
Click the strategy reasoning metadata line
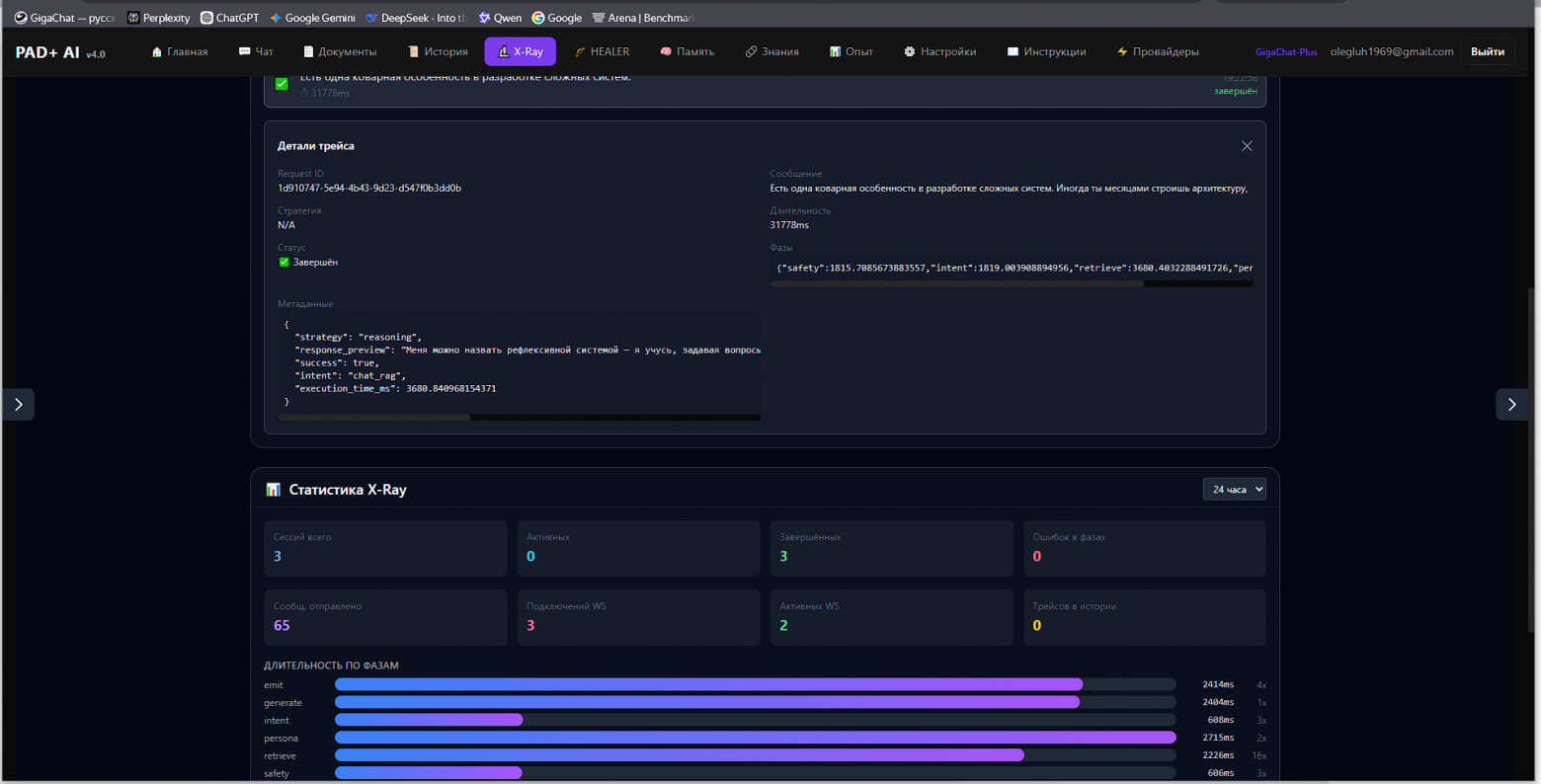click(x=358, y=337)
